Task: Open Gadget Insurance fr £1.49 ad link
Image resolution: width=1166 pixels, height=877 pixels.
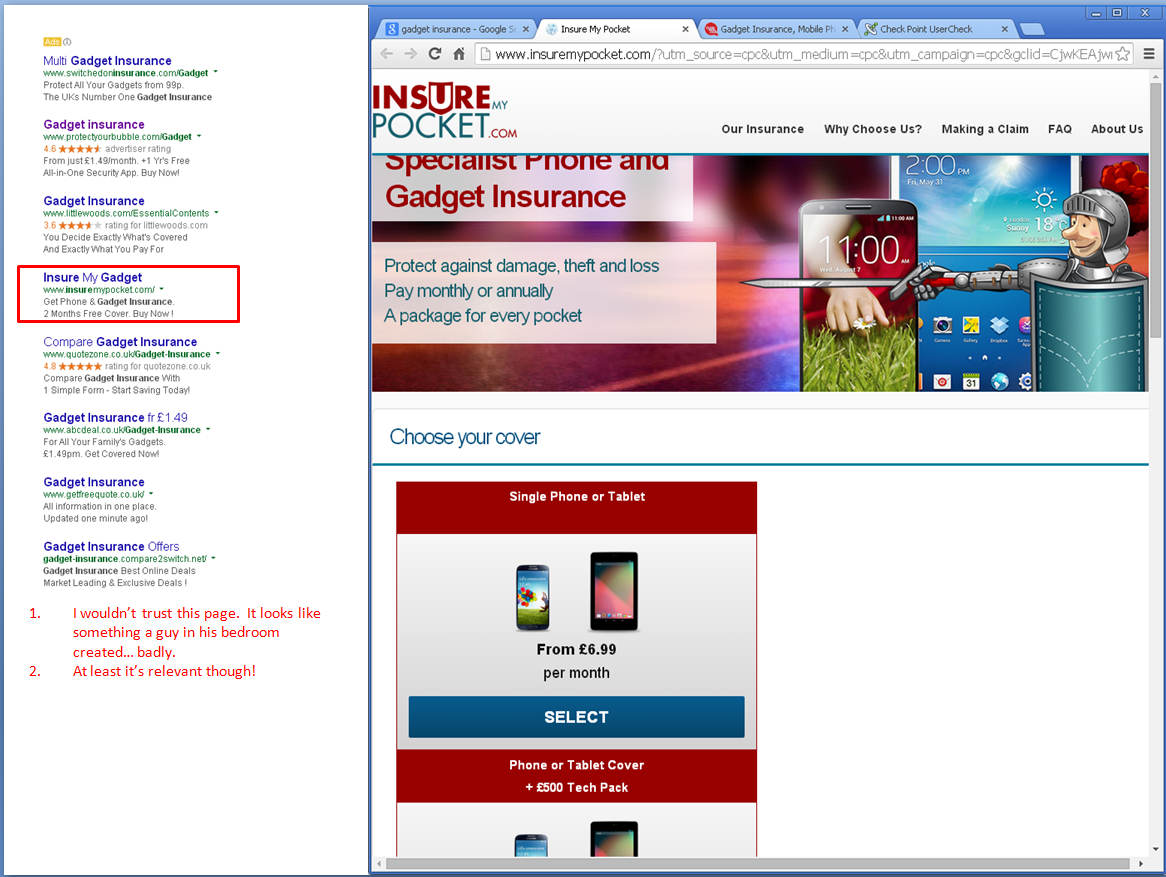Action: tap(115, 417)
